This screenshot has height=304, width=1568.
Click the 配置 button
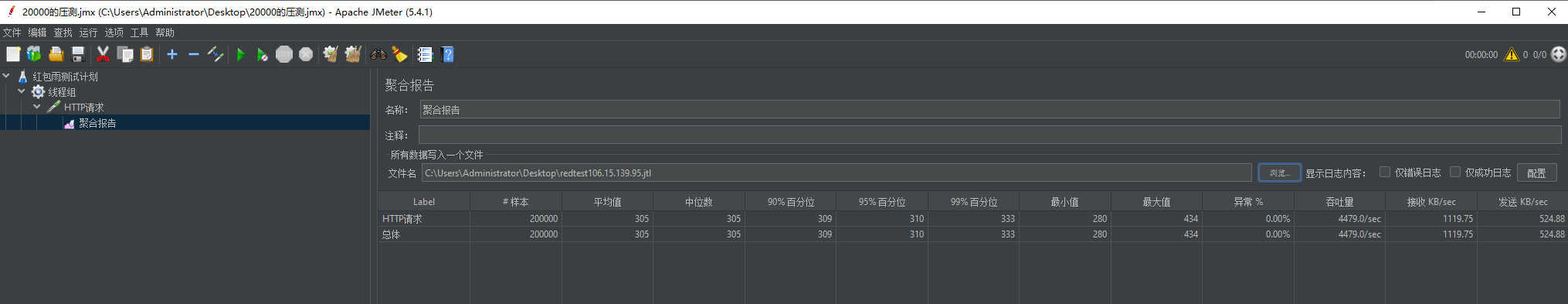click(1536, 172)
